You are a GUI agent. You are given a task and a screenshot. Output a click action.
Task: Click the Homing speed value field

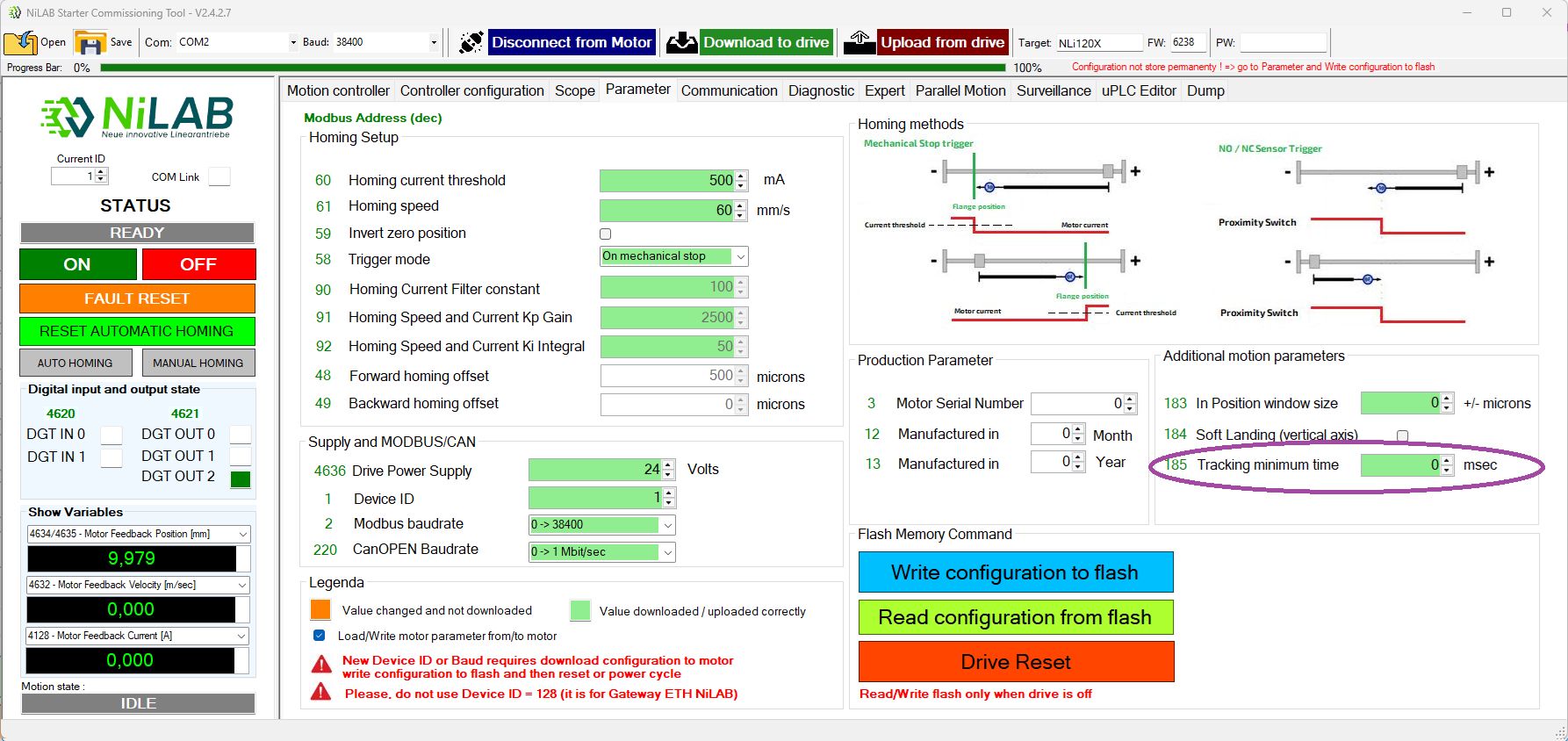[x=665, y=211]
